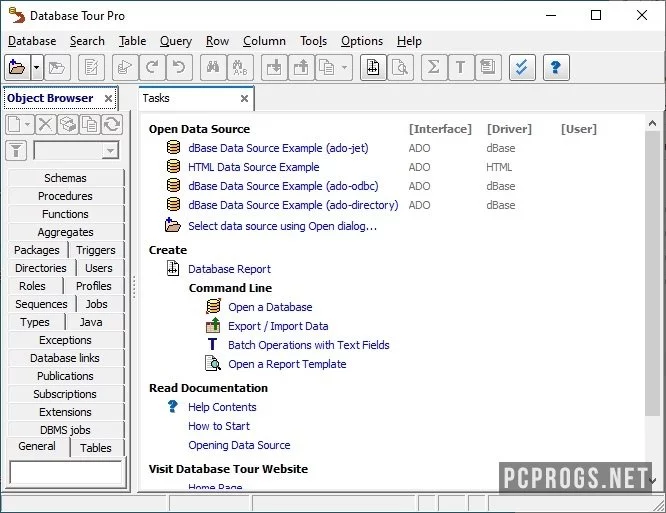This screenshot has width=666, height=513.
Task: Open the Table menu
Action: (133, 41)
